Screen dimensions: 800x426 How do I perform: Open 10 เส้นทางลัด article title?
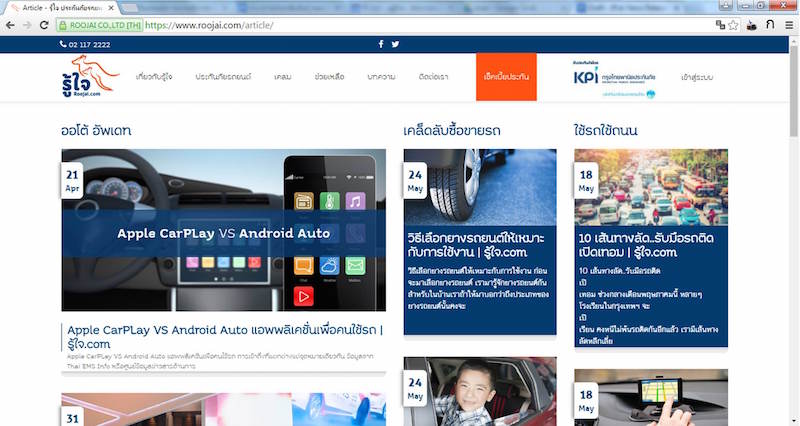pyautogui.click(x=646, y=245)
